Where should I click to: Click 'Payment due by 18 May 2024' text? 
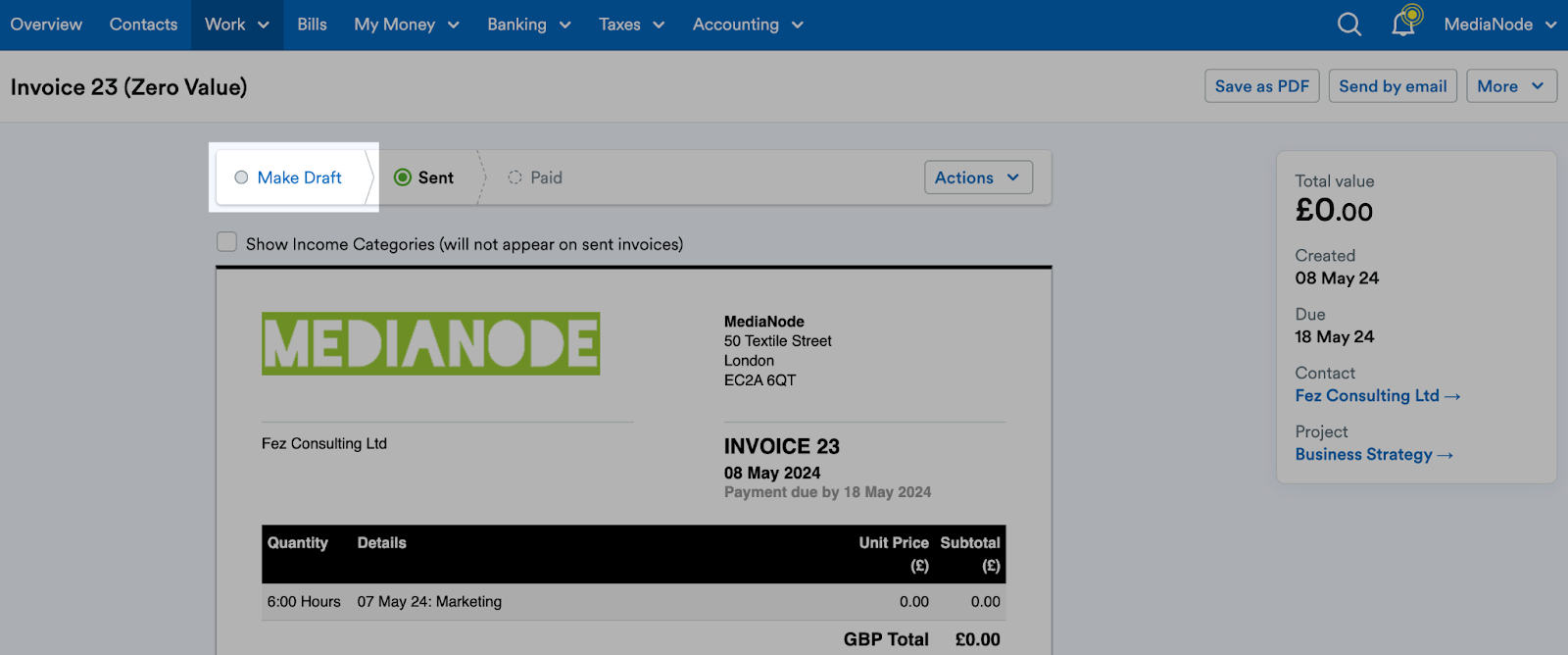(827, 492)
